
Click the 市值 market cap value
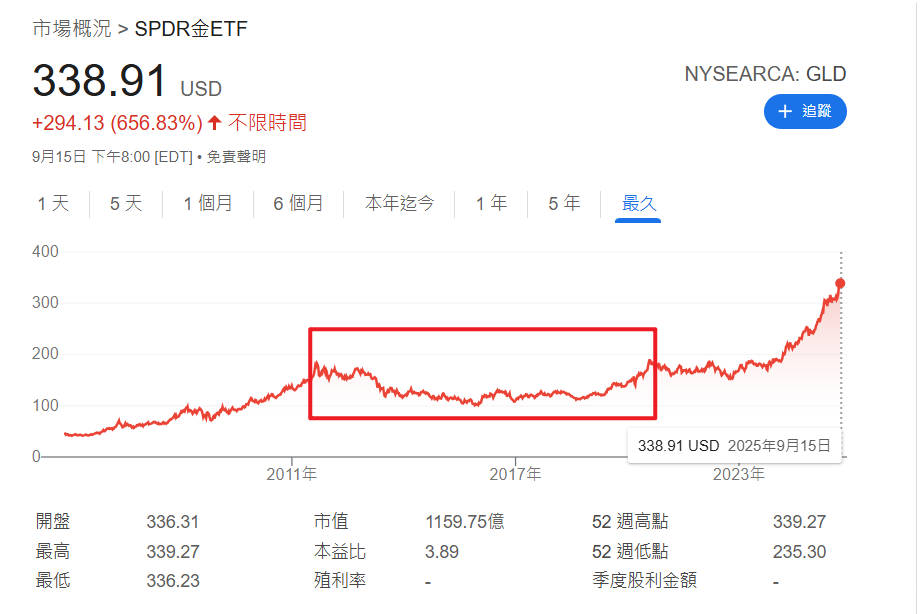tap(464, 522)
